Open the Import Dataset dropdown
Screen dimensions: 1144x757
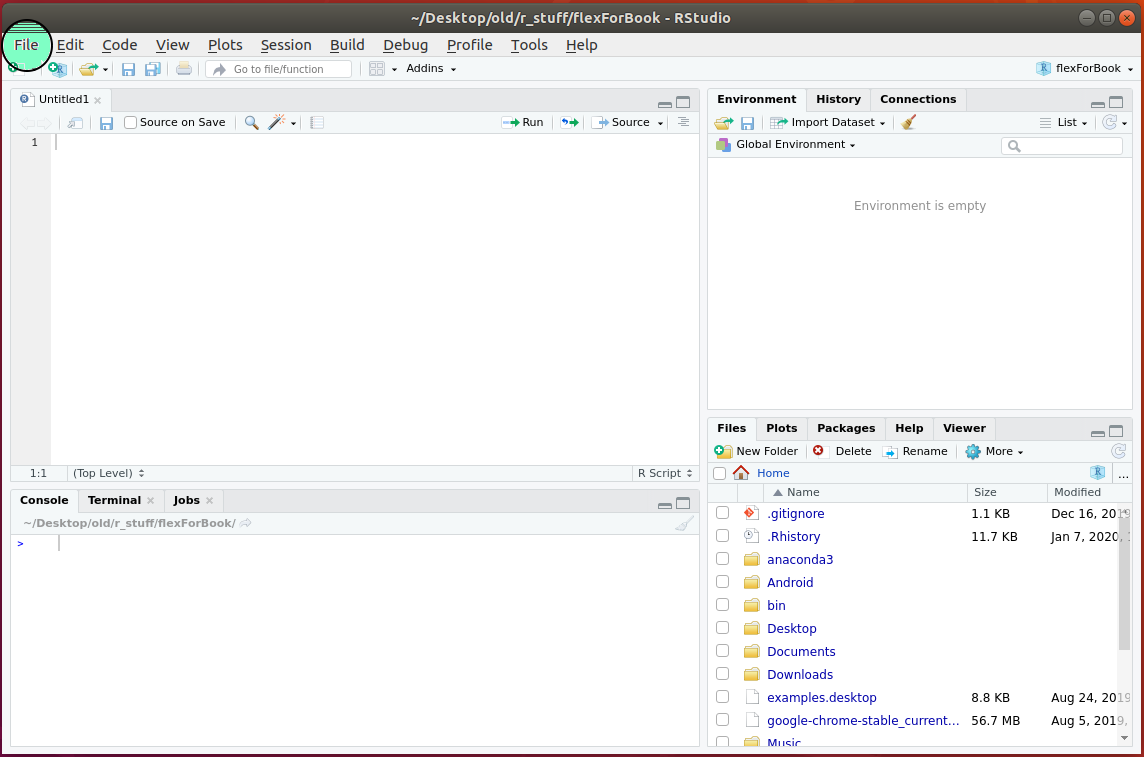click(828, 123)
